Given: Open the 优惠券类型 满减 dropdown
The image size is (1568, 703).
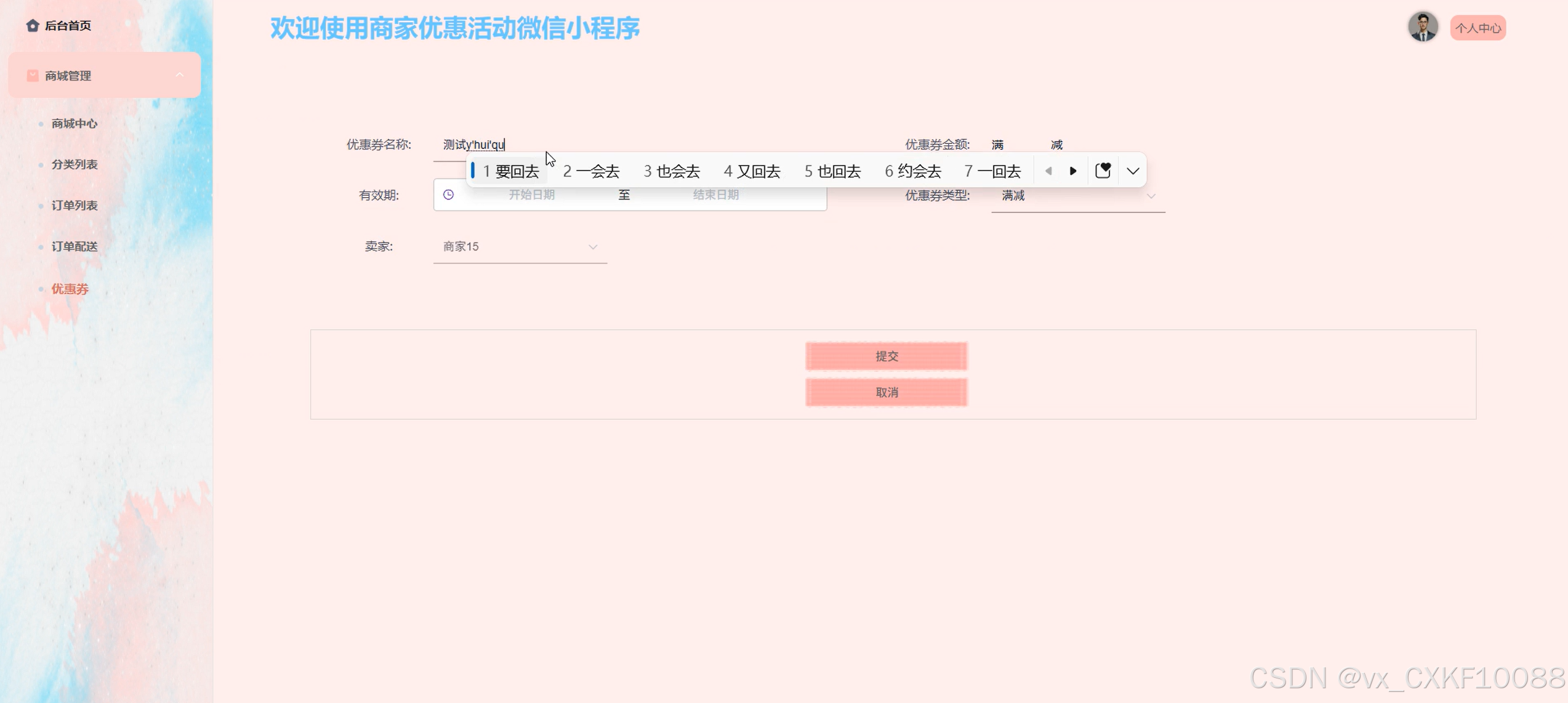Looking at the screenshot, I should (1077, 196).
